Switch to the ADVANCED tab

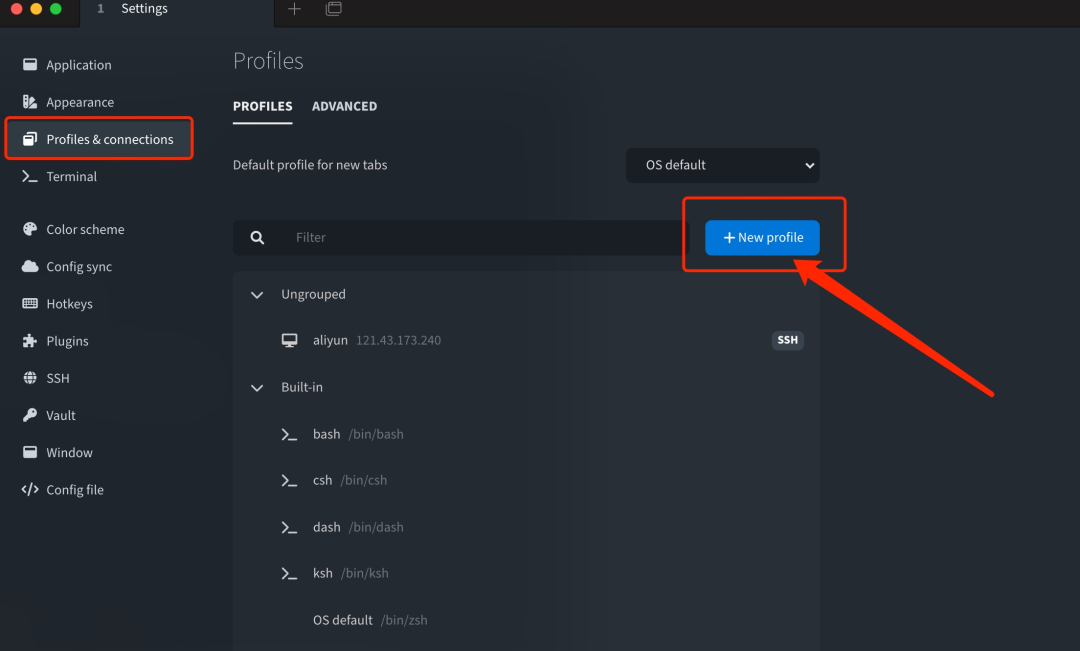pyautogui.click(x=344, y=106)
